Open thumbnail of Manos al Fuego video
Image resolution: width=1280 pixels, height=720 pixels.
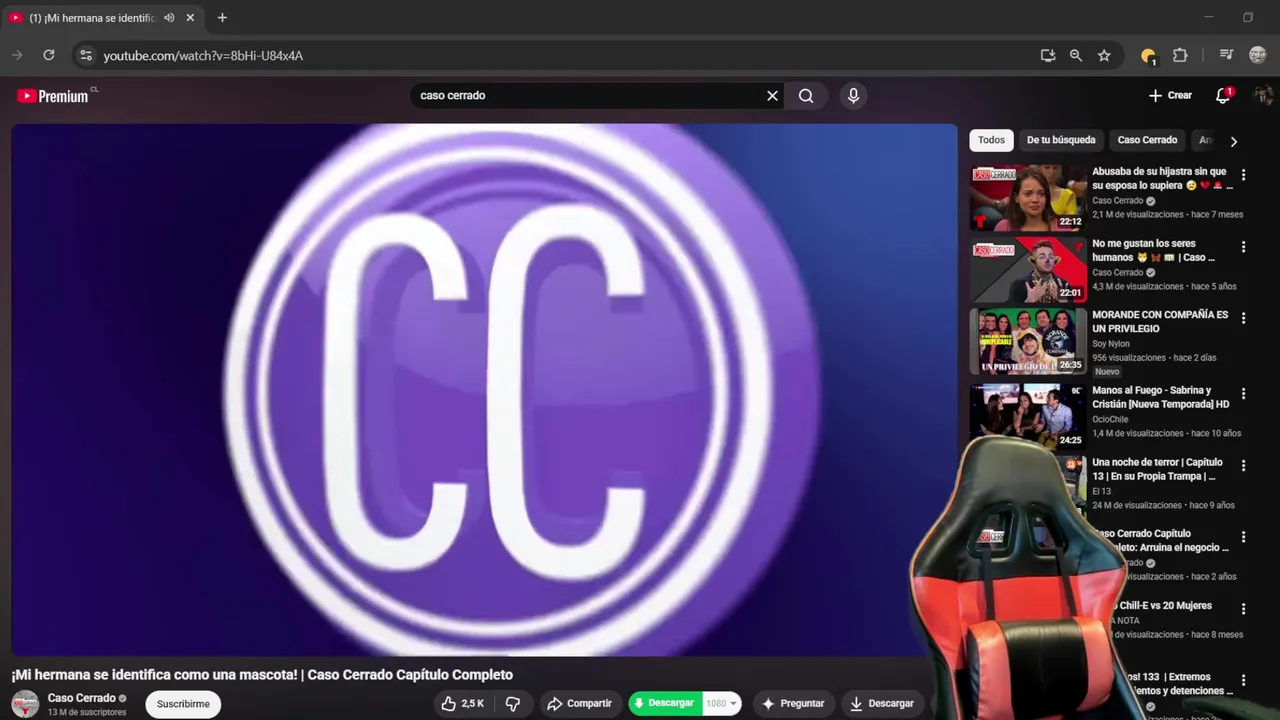[1028, 416]
